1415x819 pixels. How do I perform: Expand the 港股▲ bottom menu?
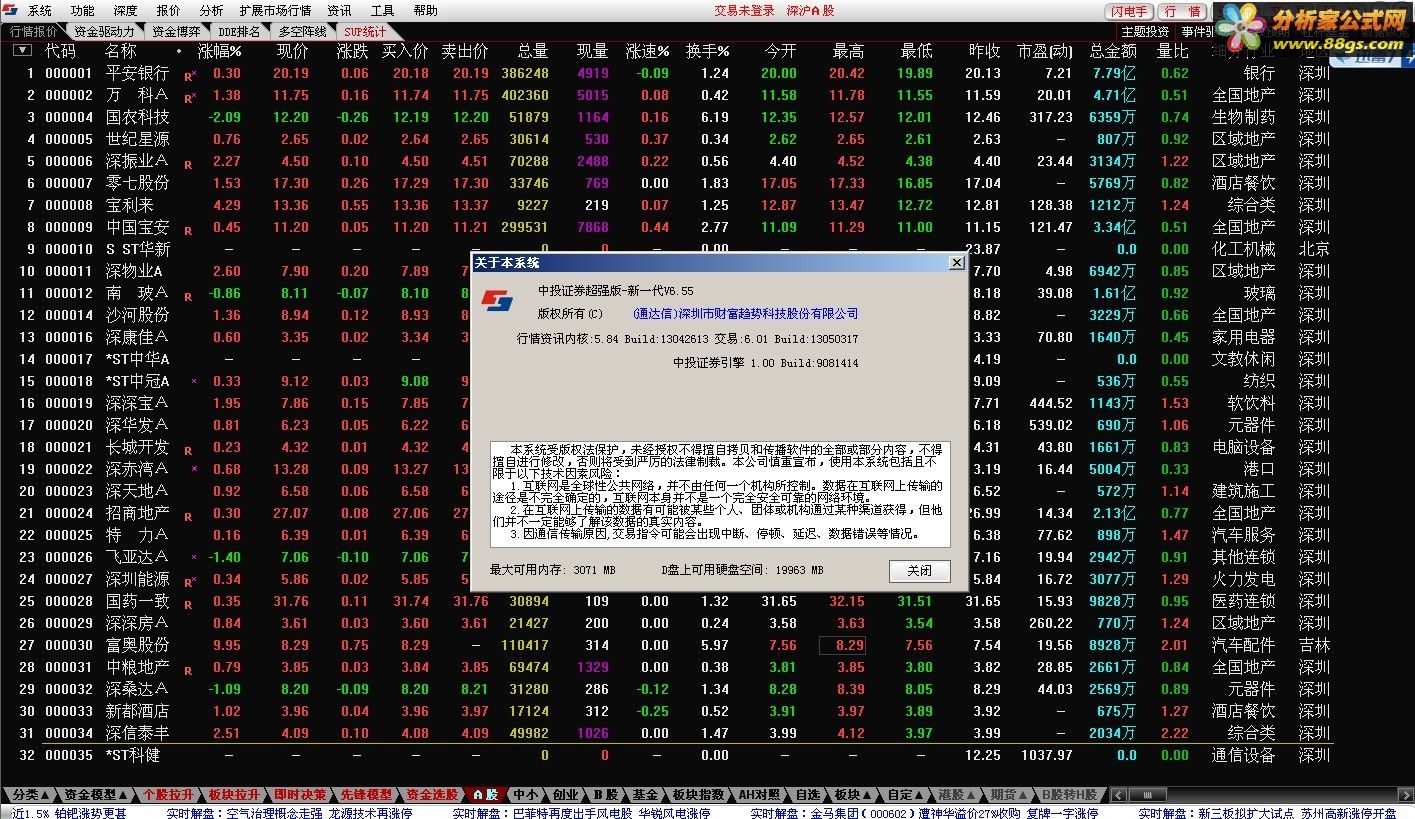coord(955,795)
